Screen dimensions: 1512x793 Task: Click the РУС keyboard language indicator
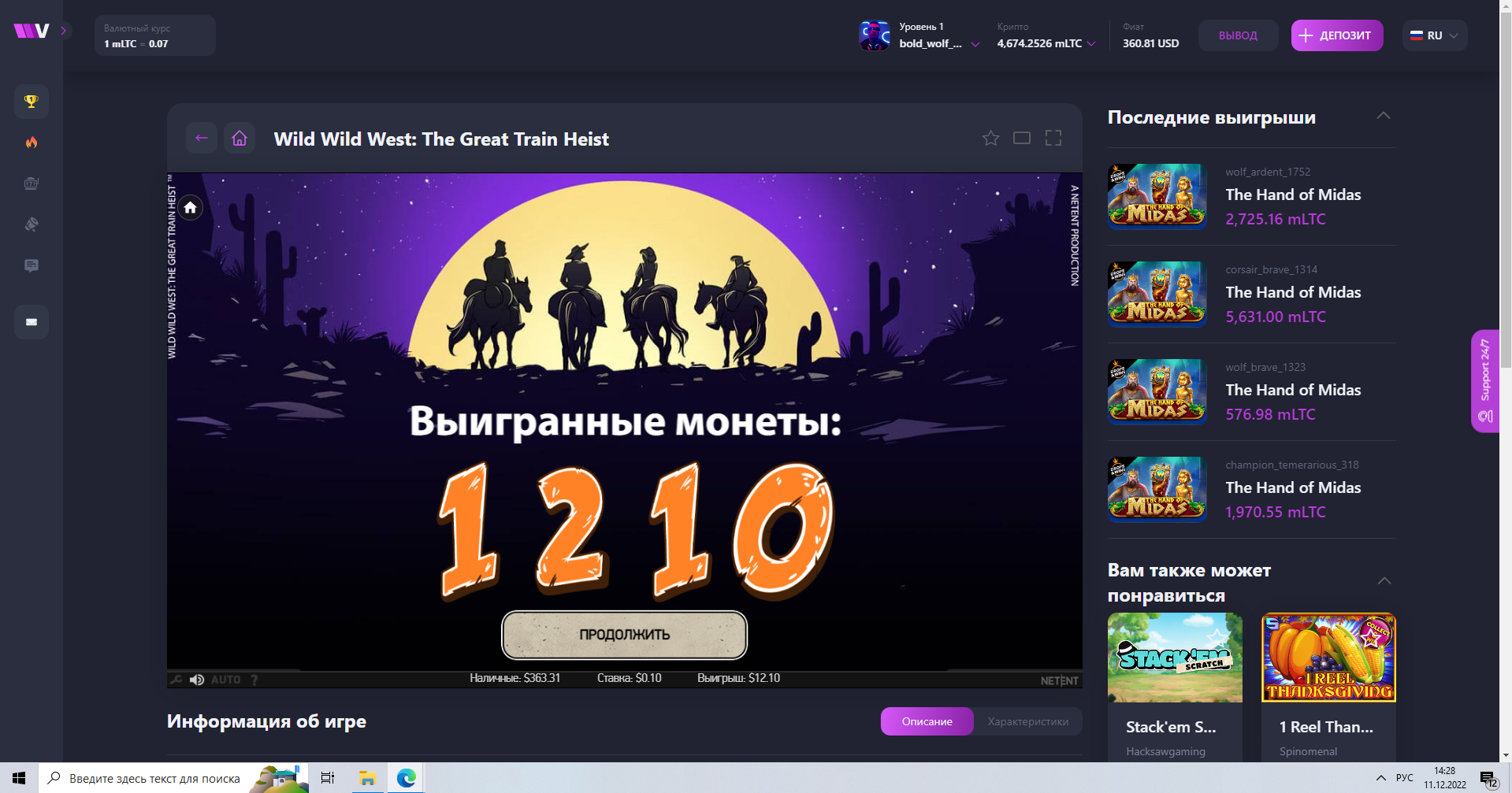[1405, 778]
